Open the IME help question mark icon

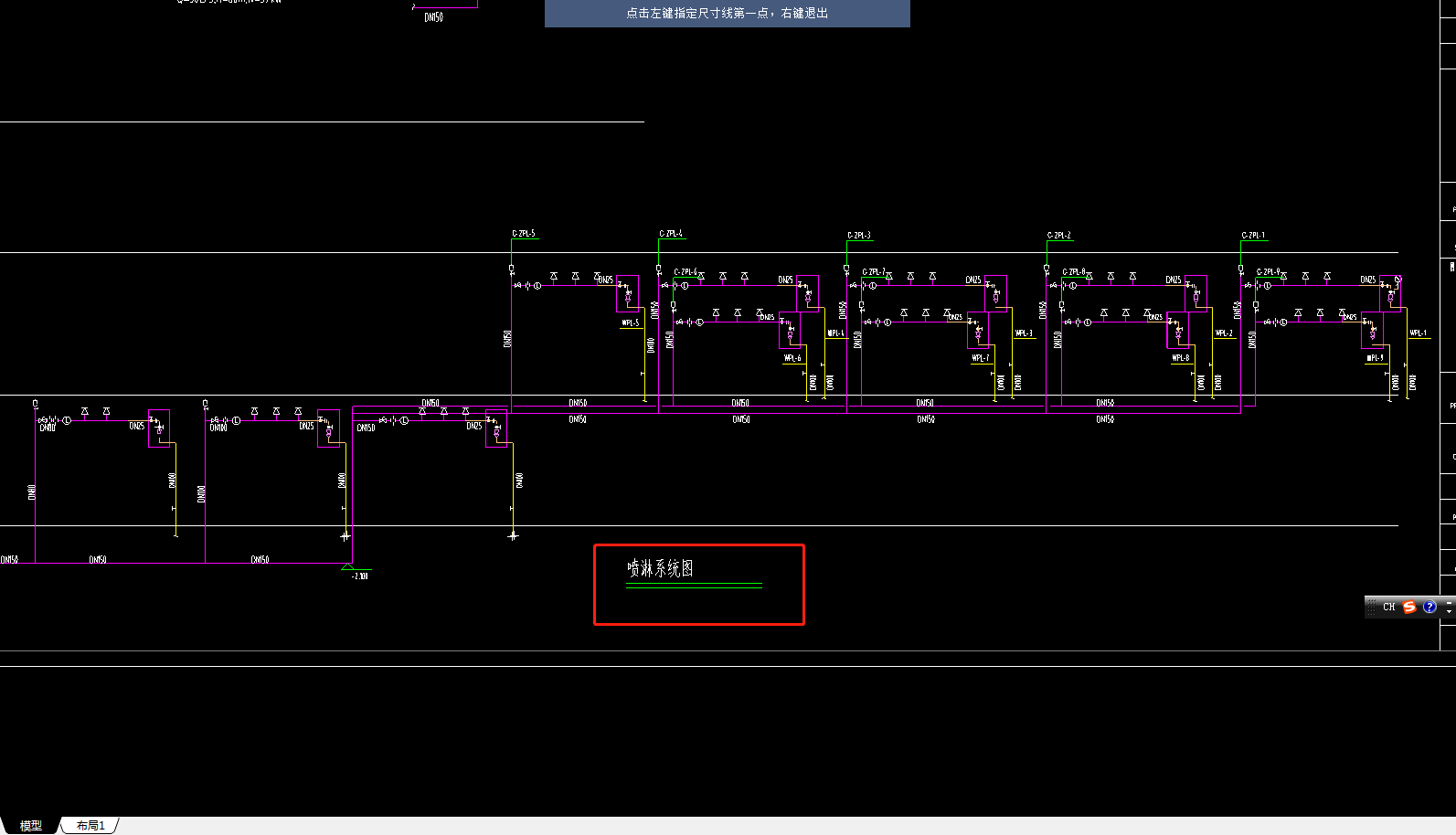pos(1429,607)
